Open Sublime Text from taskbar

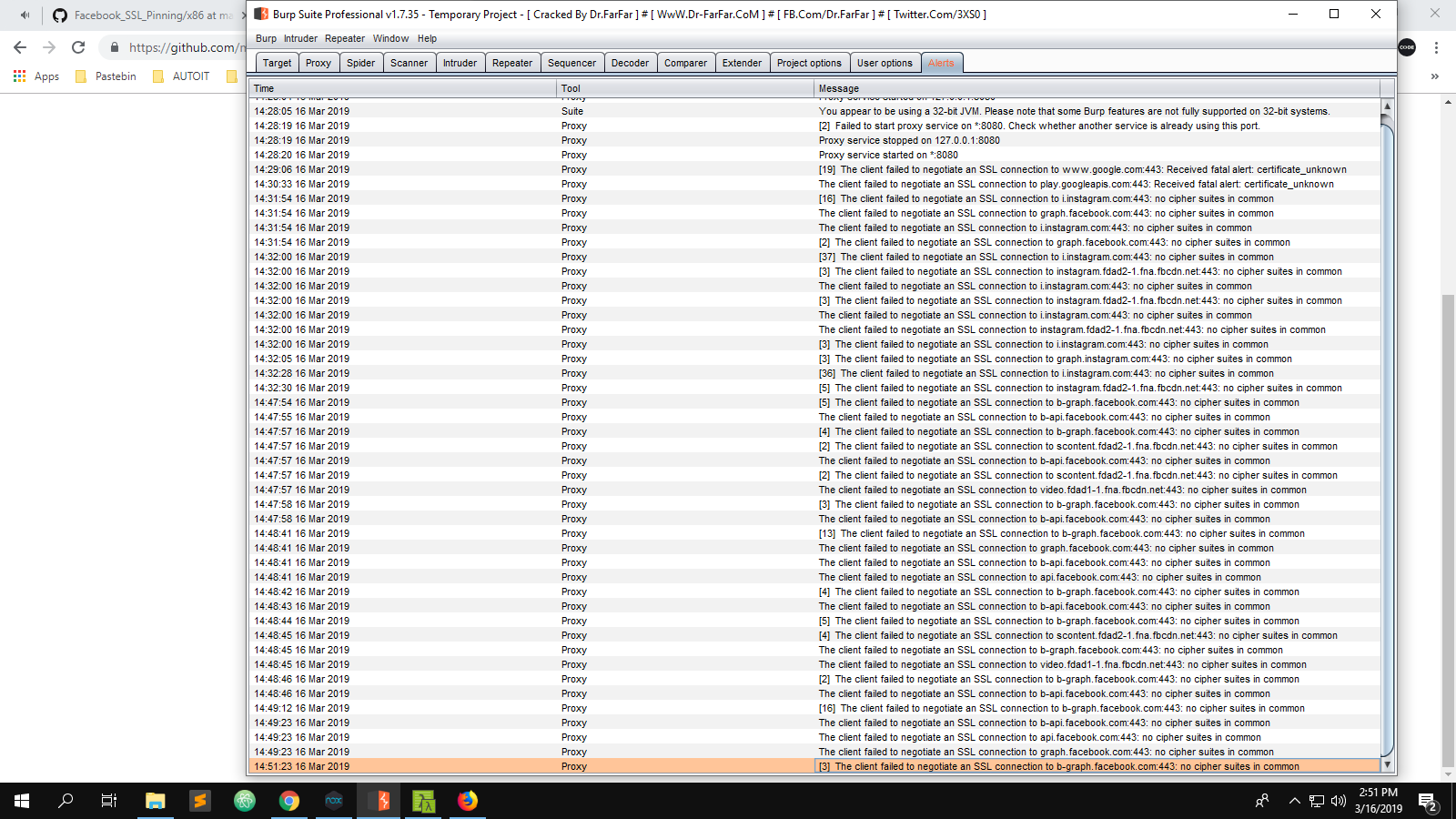tap(199, 801)
